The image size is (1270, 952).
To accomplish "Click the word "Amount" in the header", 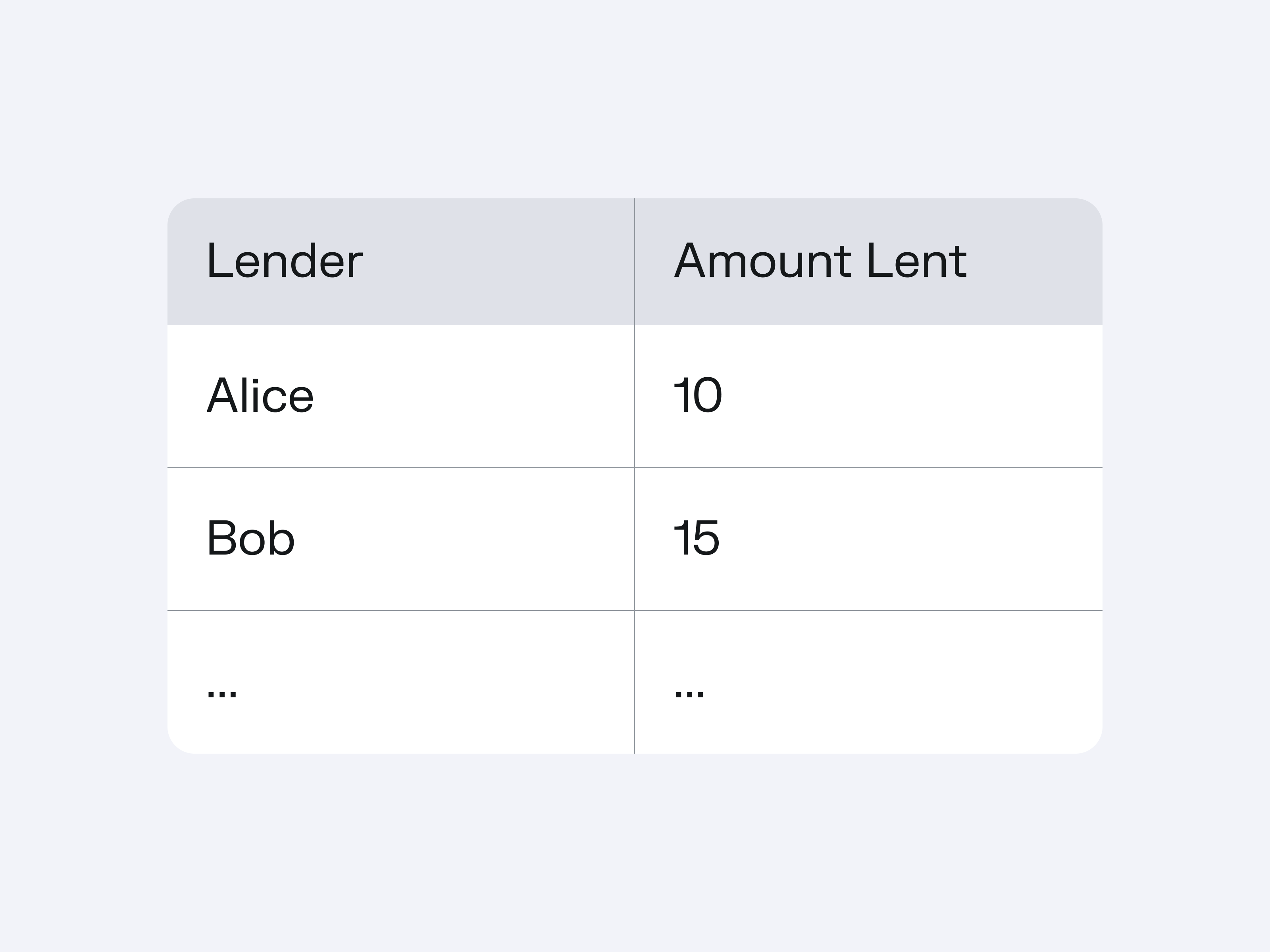I will tap(762, 261).
